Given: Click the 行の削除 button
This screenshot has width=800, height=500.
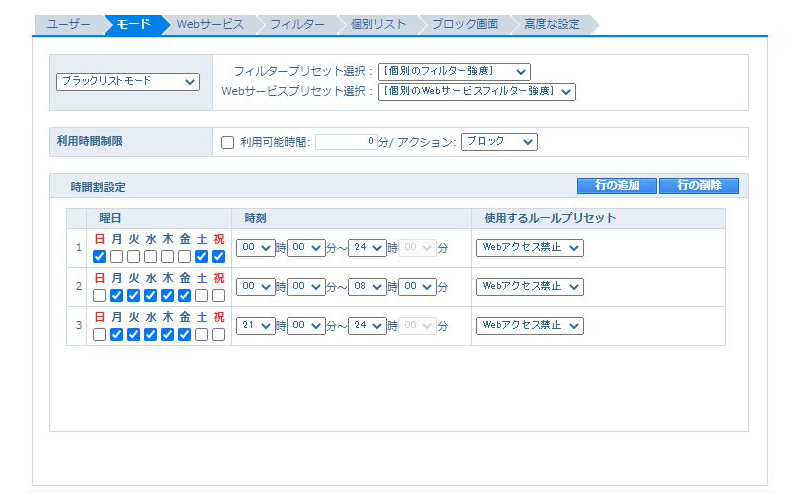Looking at the screenshot, I should (x=699, y=186).
